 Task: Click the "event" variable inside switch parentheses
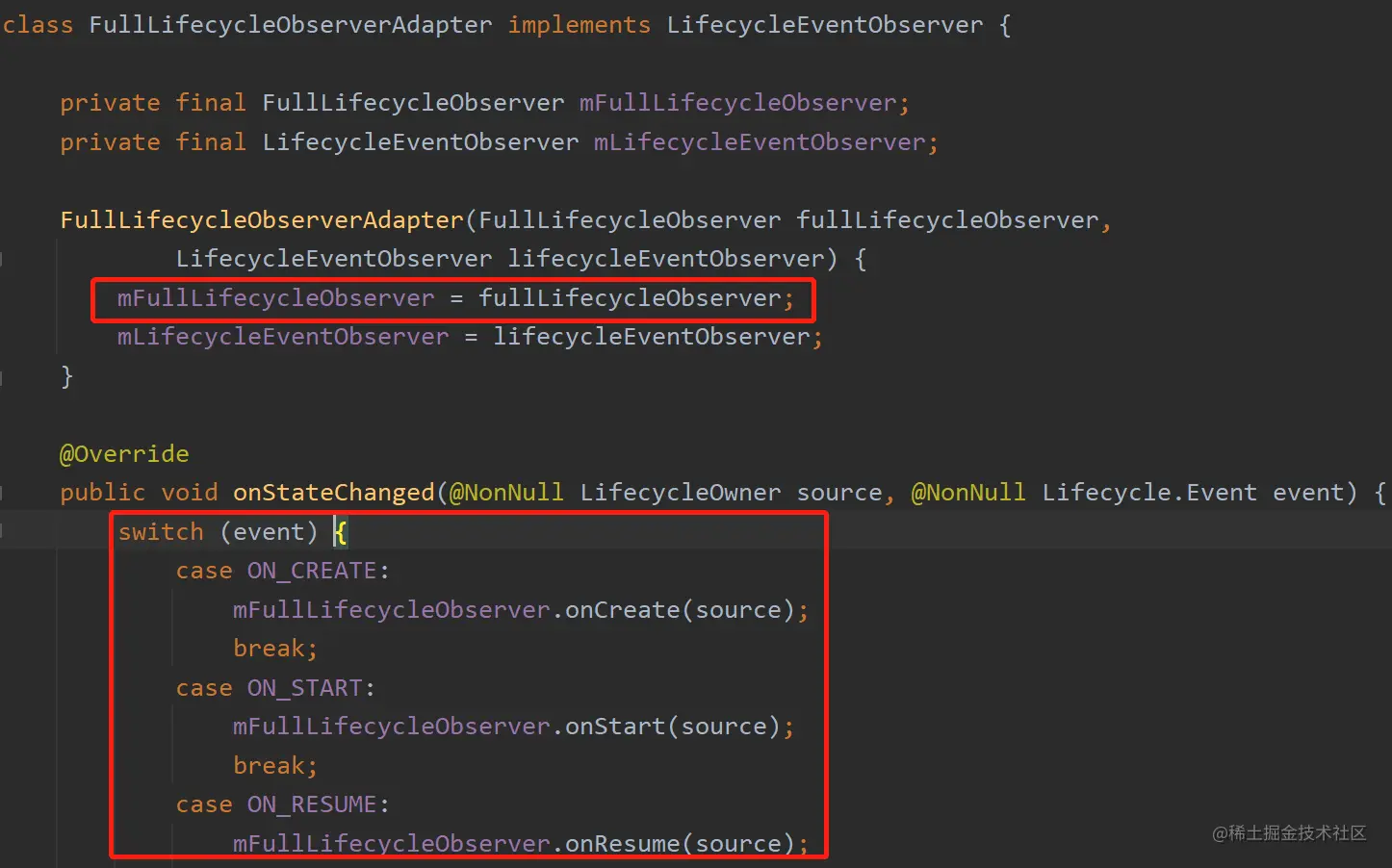pyautogui.click(x=269, y=532)
